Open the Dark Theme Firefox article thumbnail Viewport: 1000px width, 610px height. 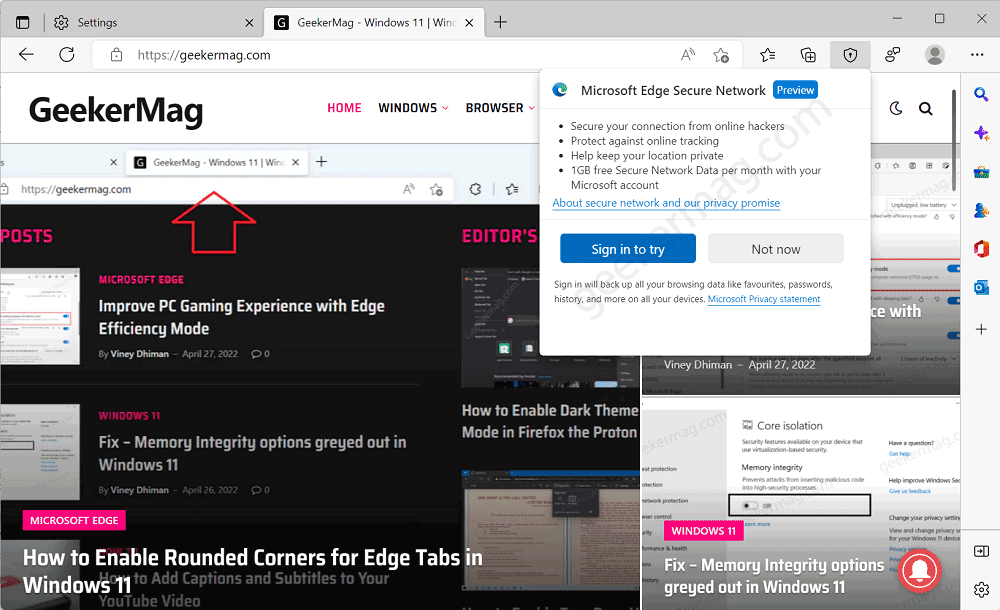(x=550, y=328)
